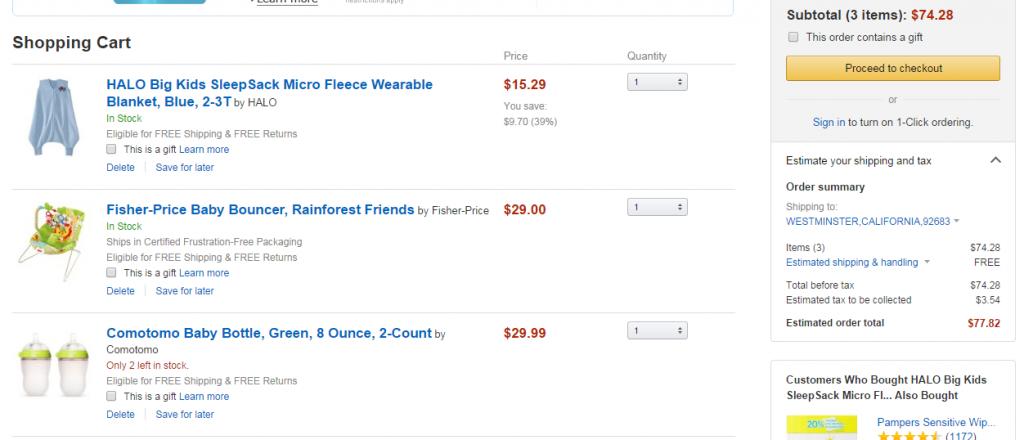The height and width of the screenshot is (440, 1024).
Task: Click the Comotomo Baby Bottle product image
Action: 48,366
